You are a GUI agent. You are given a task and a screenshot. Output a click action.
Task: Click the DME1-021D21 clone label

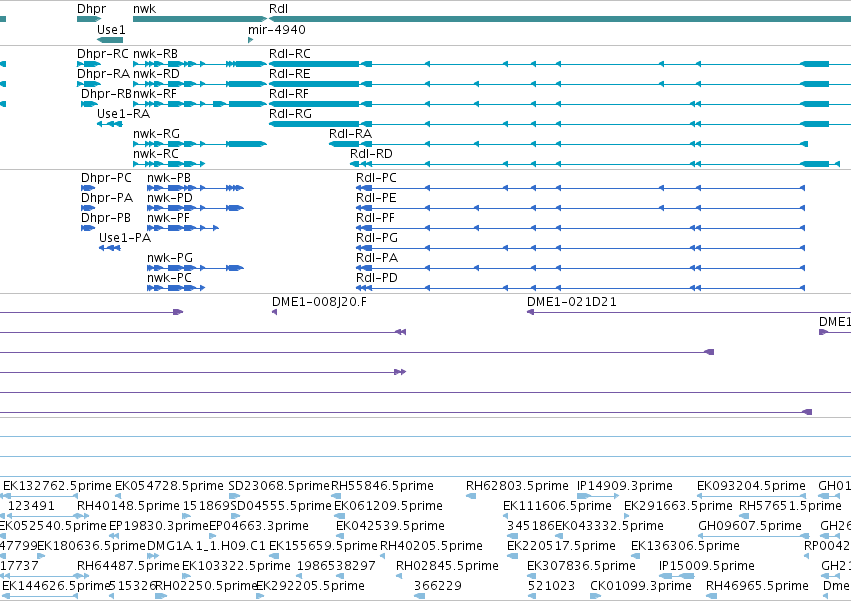pyautogui.click(x=571, y=302)
